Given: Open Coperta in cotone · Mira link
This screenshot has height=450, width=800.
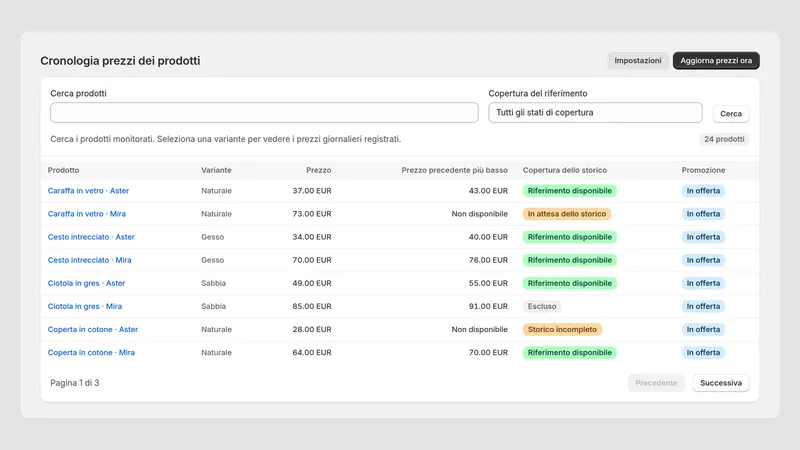Looking at the screenshot, I should click(91, 353).
